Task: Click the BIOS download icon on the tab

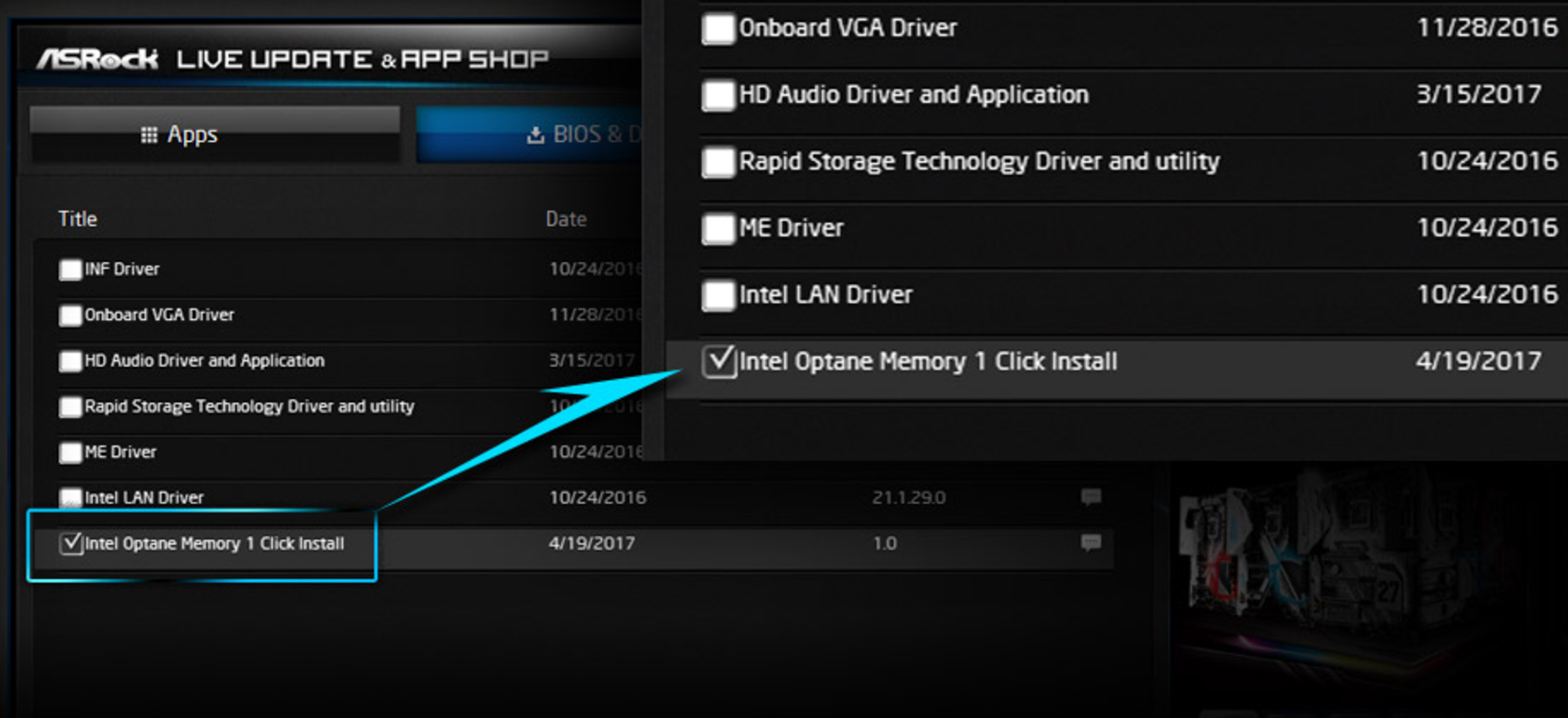Action: tap(535, 135)
